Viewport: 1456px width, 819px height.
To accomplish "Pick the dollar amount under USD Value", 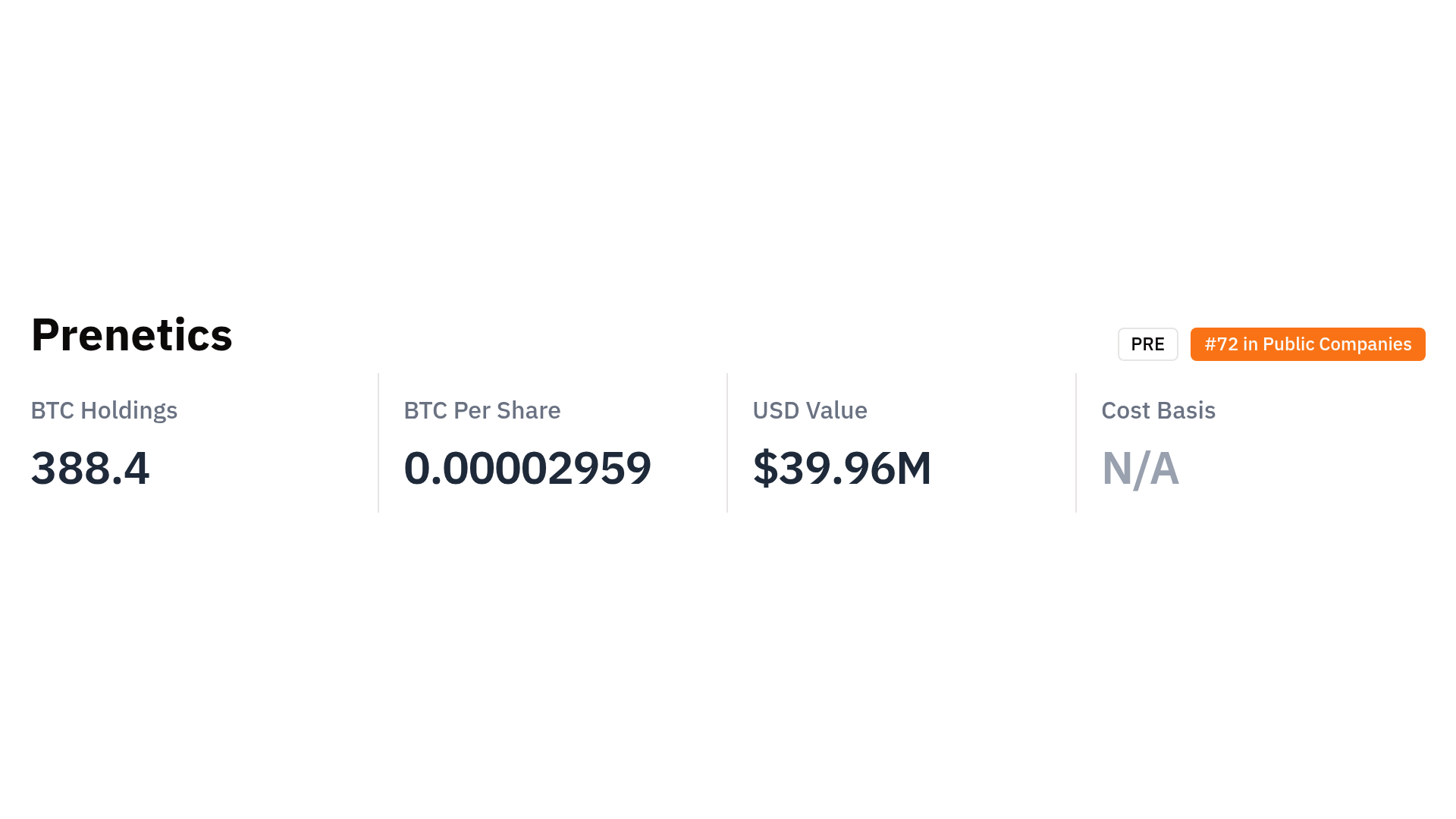I will [x=842, y=468].
